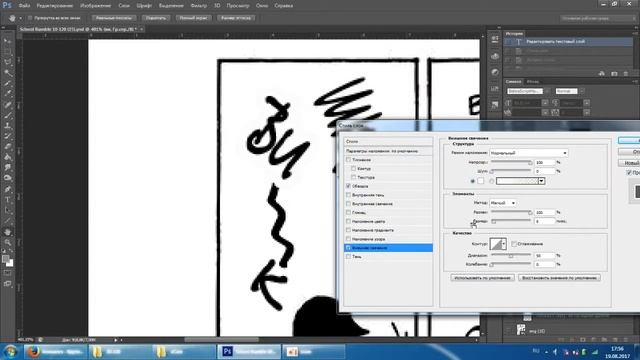Select Наложение узора style row
640x360 pixels.
tap(388, 239)
